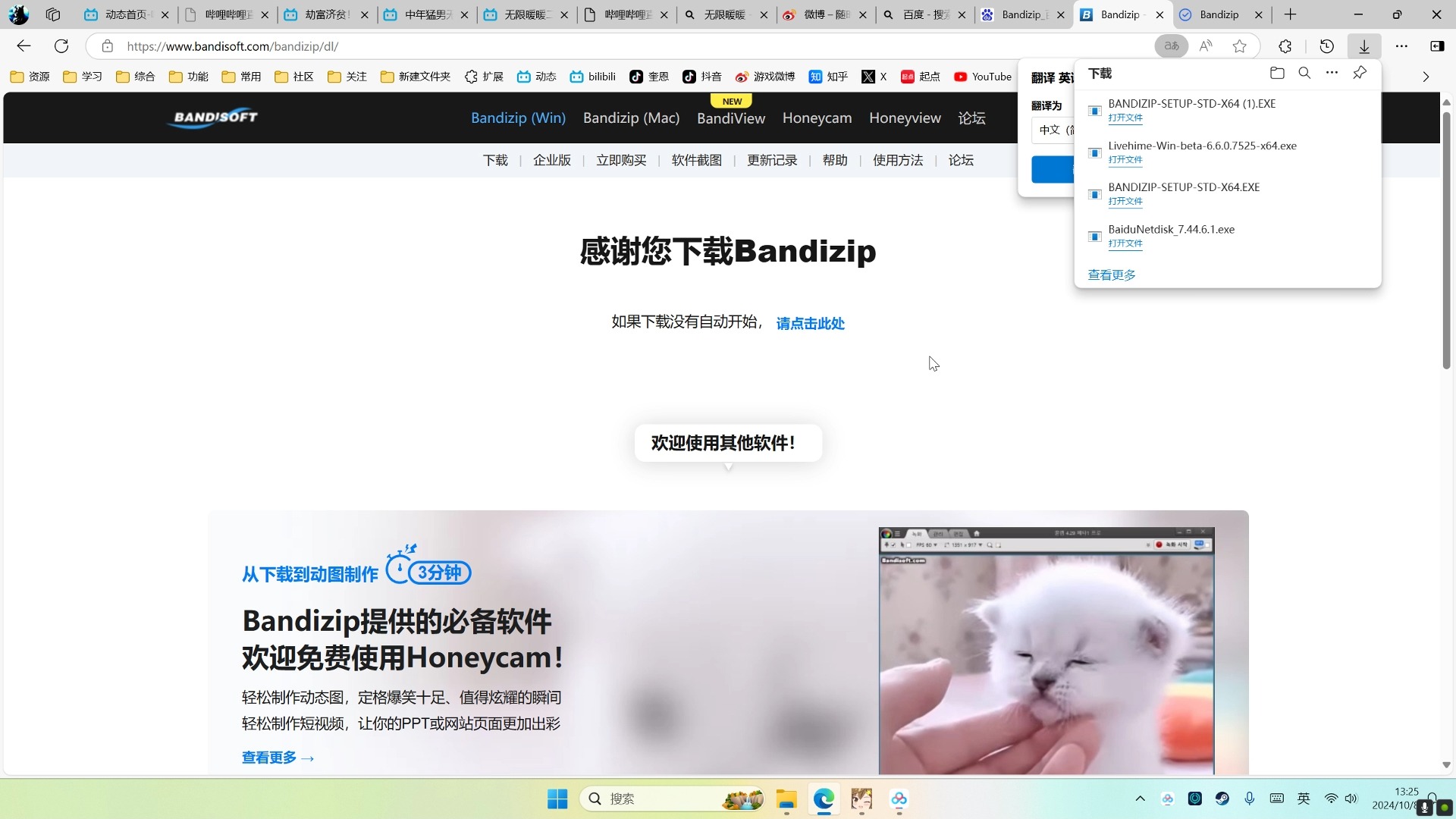Screen dimensions: 1456x819
Task: Select Bandizip (Win) in site nav
Action: pyautogui.click(x=518, y=118)
